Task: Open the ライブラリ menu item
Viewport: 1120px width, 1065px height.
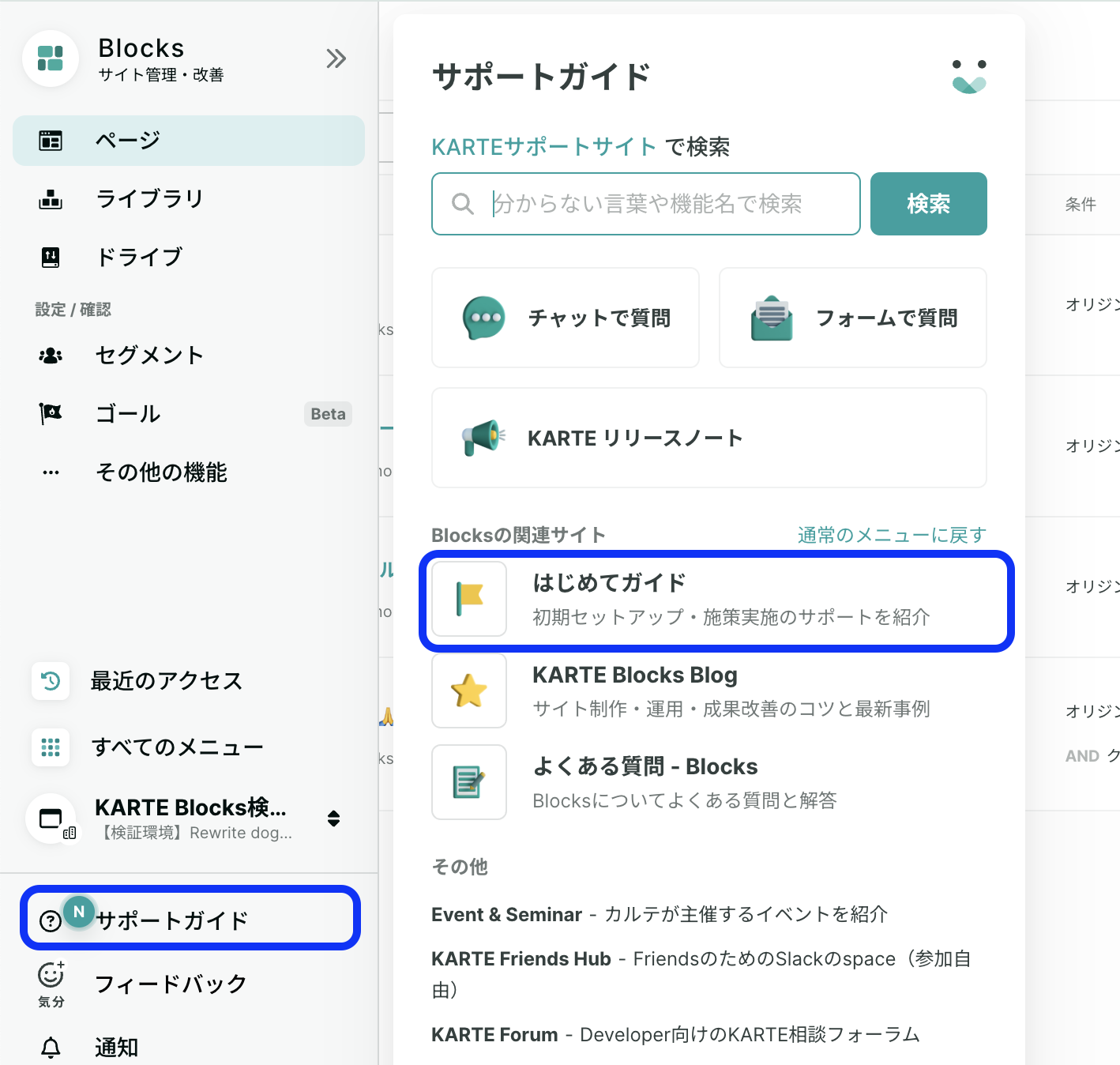Action: [189, 199]
